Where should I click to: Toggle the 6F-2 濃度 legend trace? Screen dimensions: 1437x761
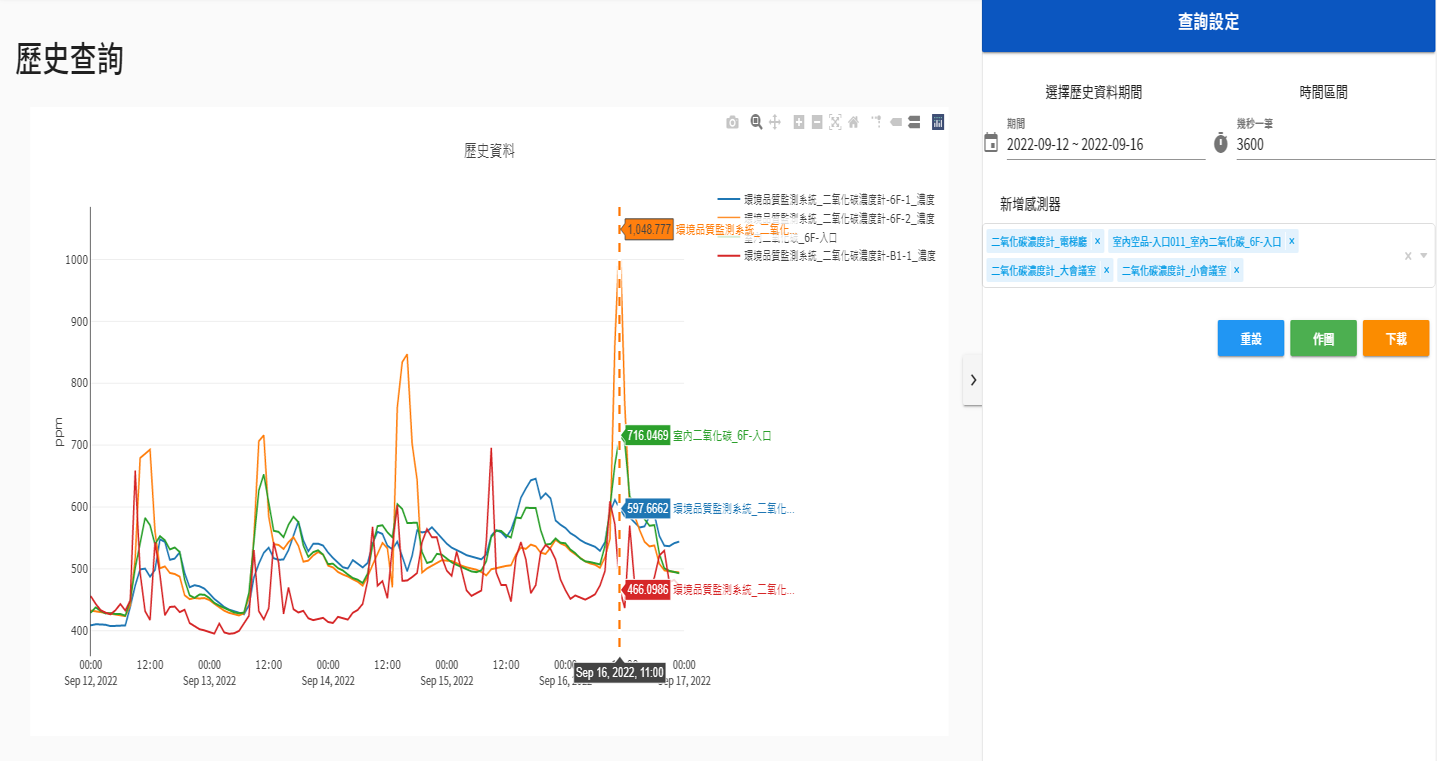(827, 218)
